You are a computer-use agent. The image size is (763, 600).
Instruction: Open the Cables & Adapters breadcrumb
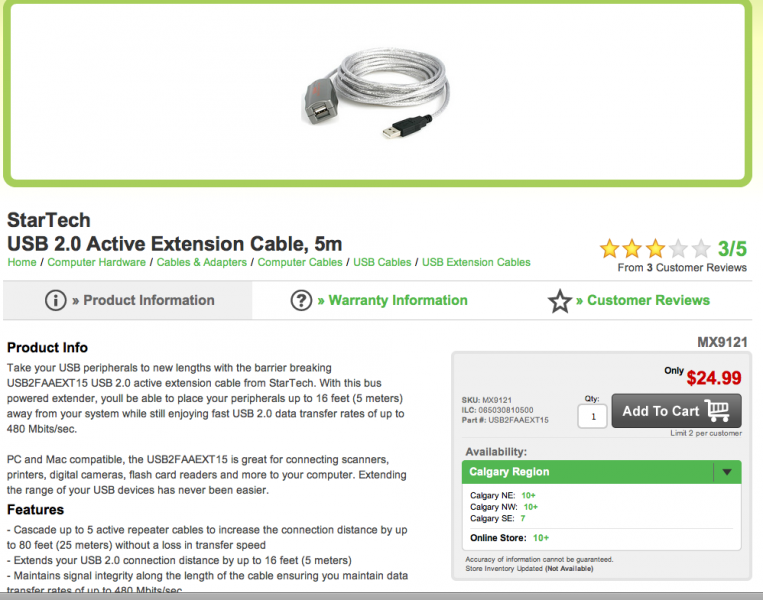[201, 262]
